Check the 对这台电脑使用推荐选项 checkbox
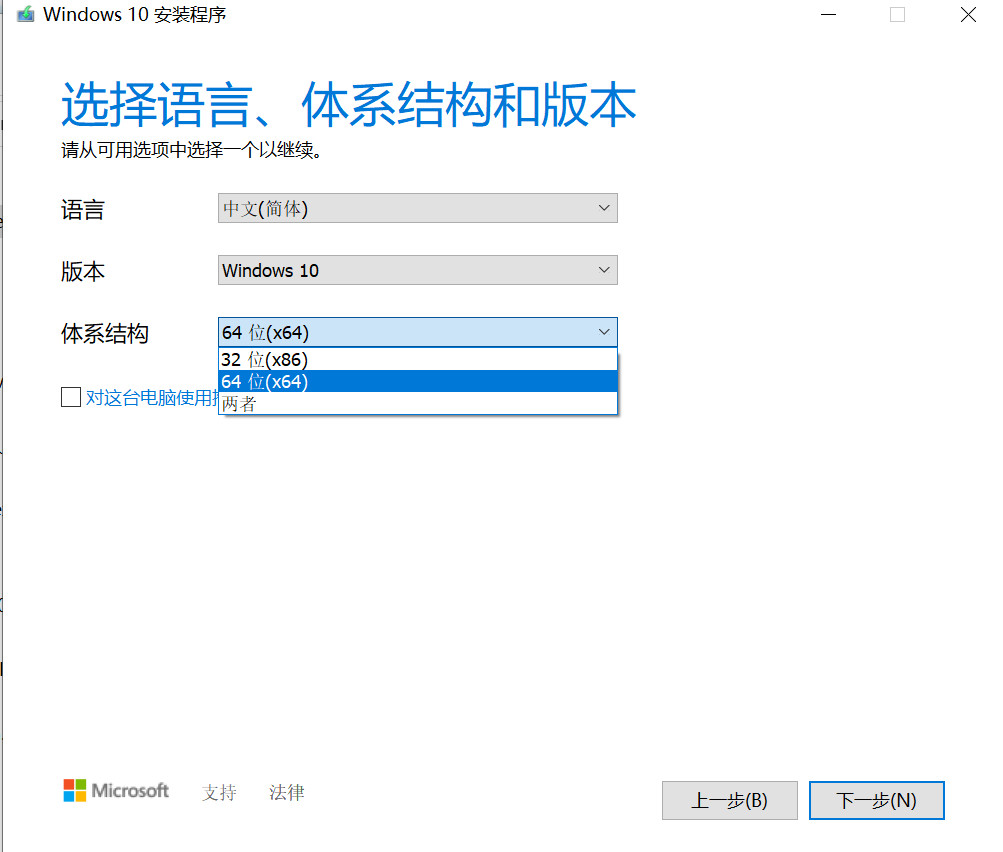Screen dimensions: 1003x852 tap(70, 397)
